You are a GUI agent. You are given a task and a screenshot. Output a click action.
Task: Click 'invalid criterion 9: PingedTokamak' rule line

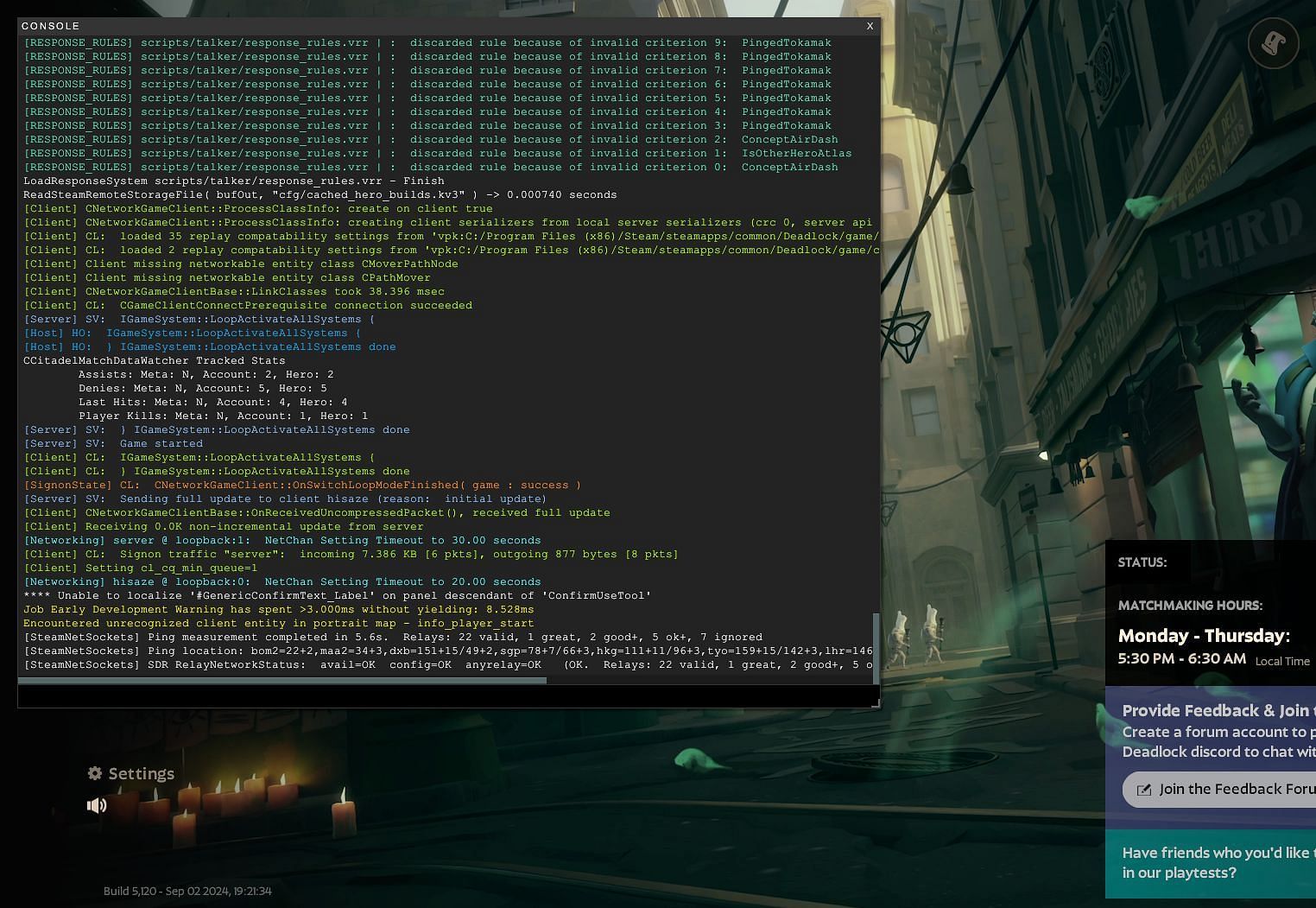tap(427, 42)
